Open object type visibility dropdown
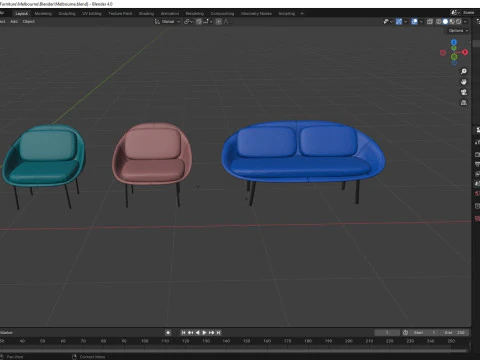 click(388, 22)
